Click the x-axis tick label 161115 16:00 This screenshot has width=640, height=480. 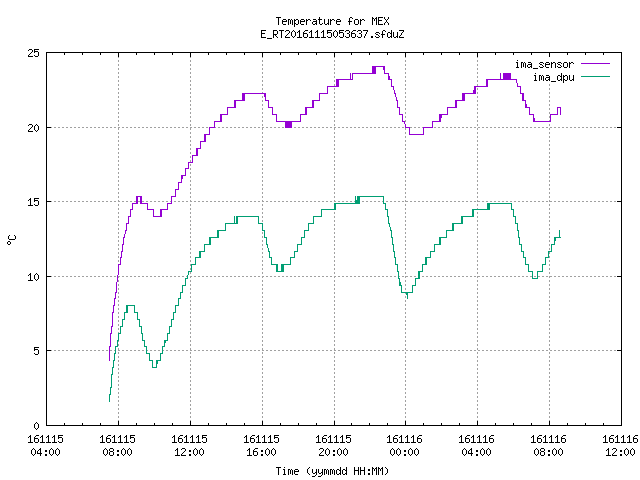(262, 445)
